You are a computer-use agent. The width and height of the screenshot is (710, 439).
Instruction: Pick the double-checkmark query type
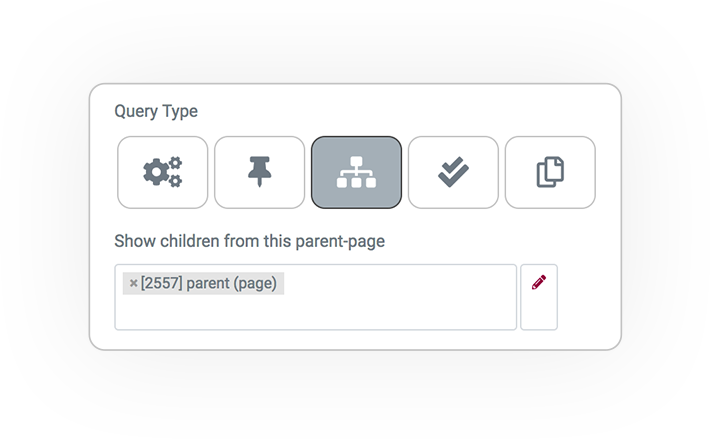point(453,172)
